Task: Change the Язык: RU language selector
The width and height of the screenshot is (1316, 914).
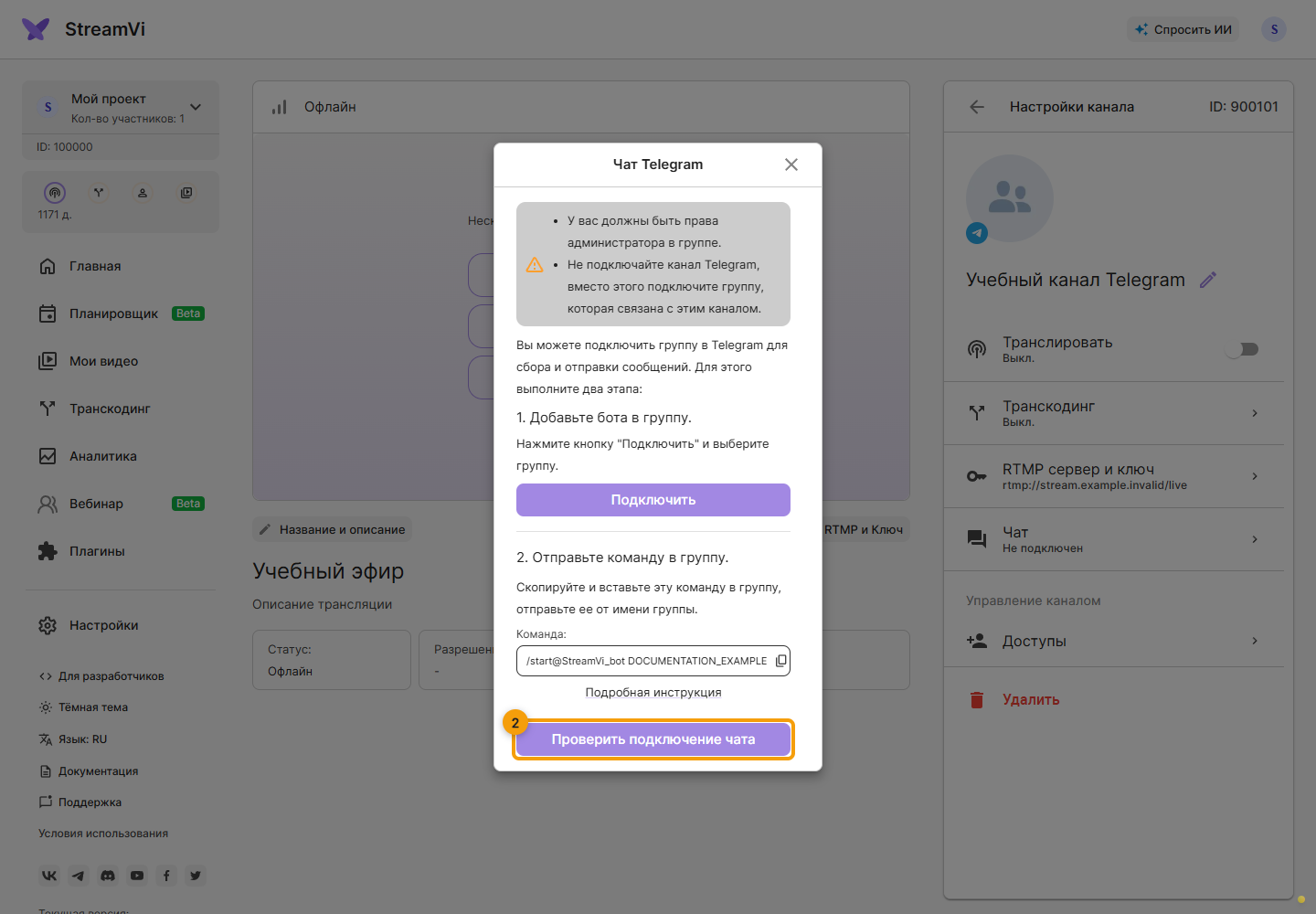Action: (73, 739)
